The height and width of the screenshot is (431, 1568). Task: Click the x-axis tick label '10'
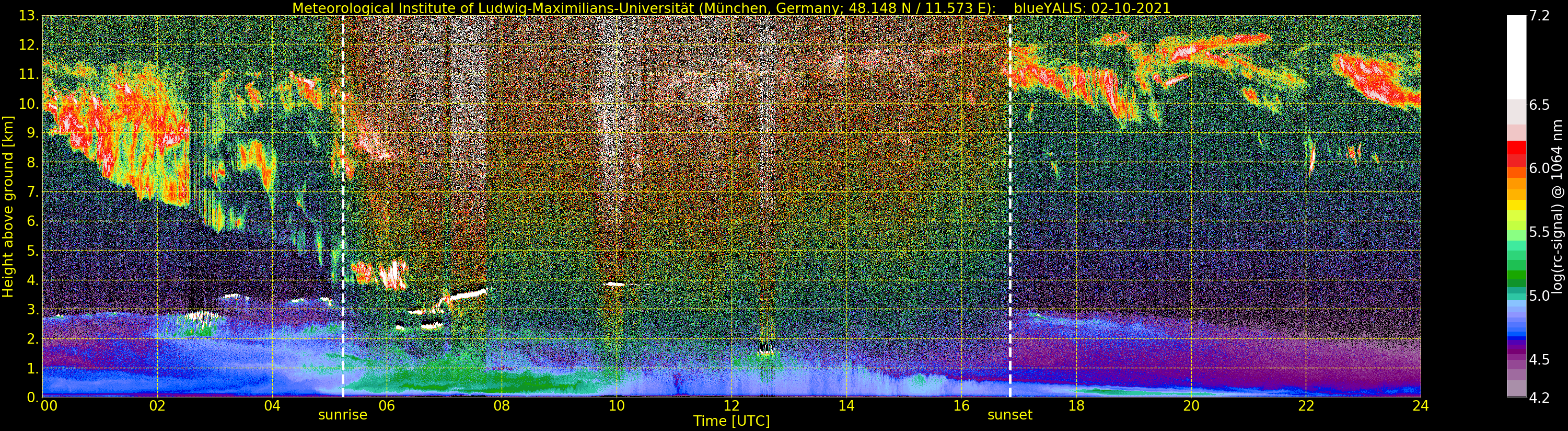[617, 406]
